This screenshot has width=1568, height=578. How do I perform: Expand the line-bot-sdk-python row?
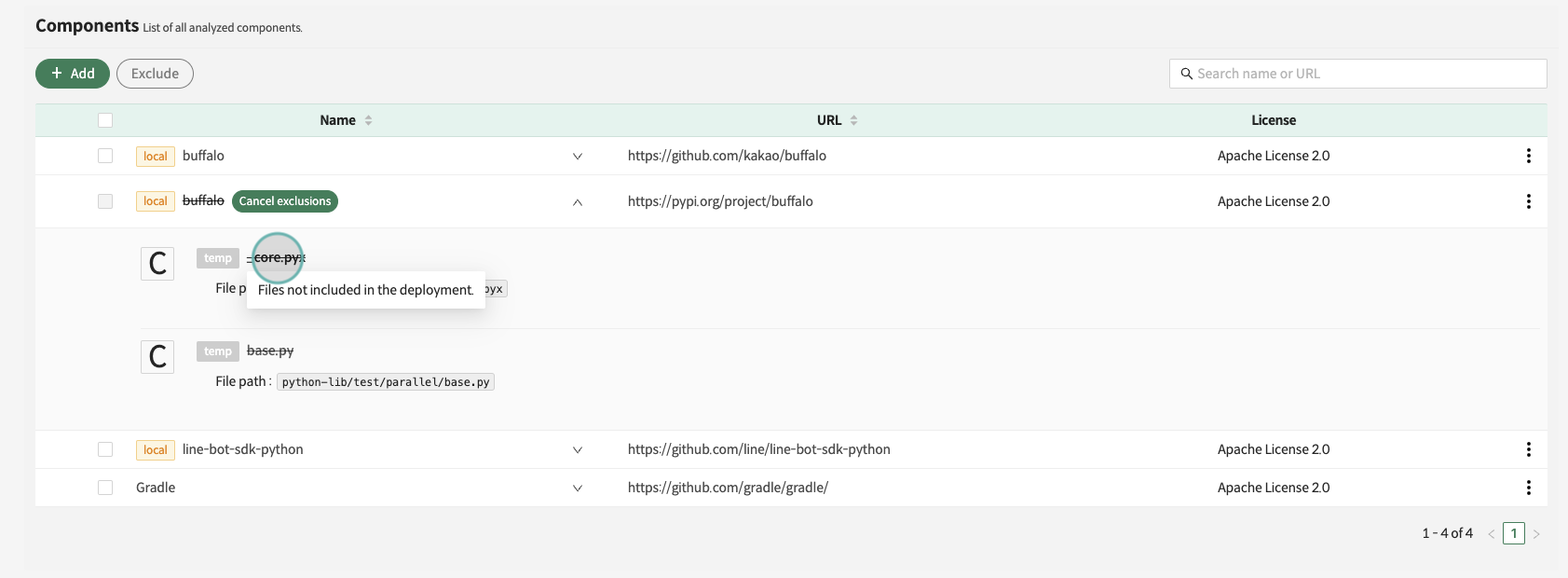pyautogui.click(x=578, y=450)
